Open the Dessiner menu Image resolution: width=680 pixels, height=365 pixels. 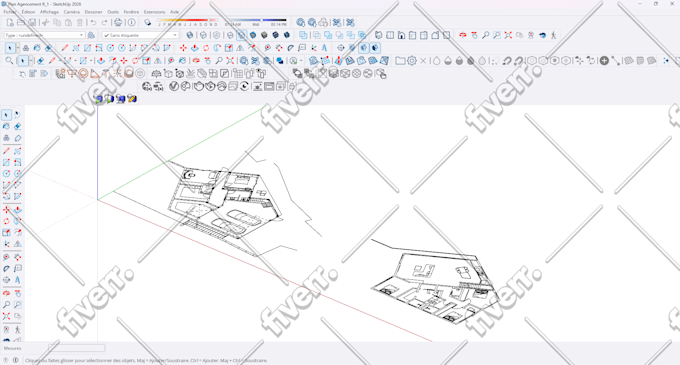click(93, 12)
